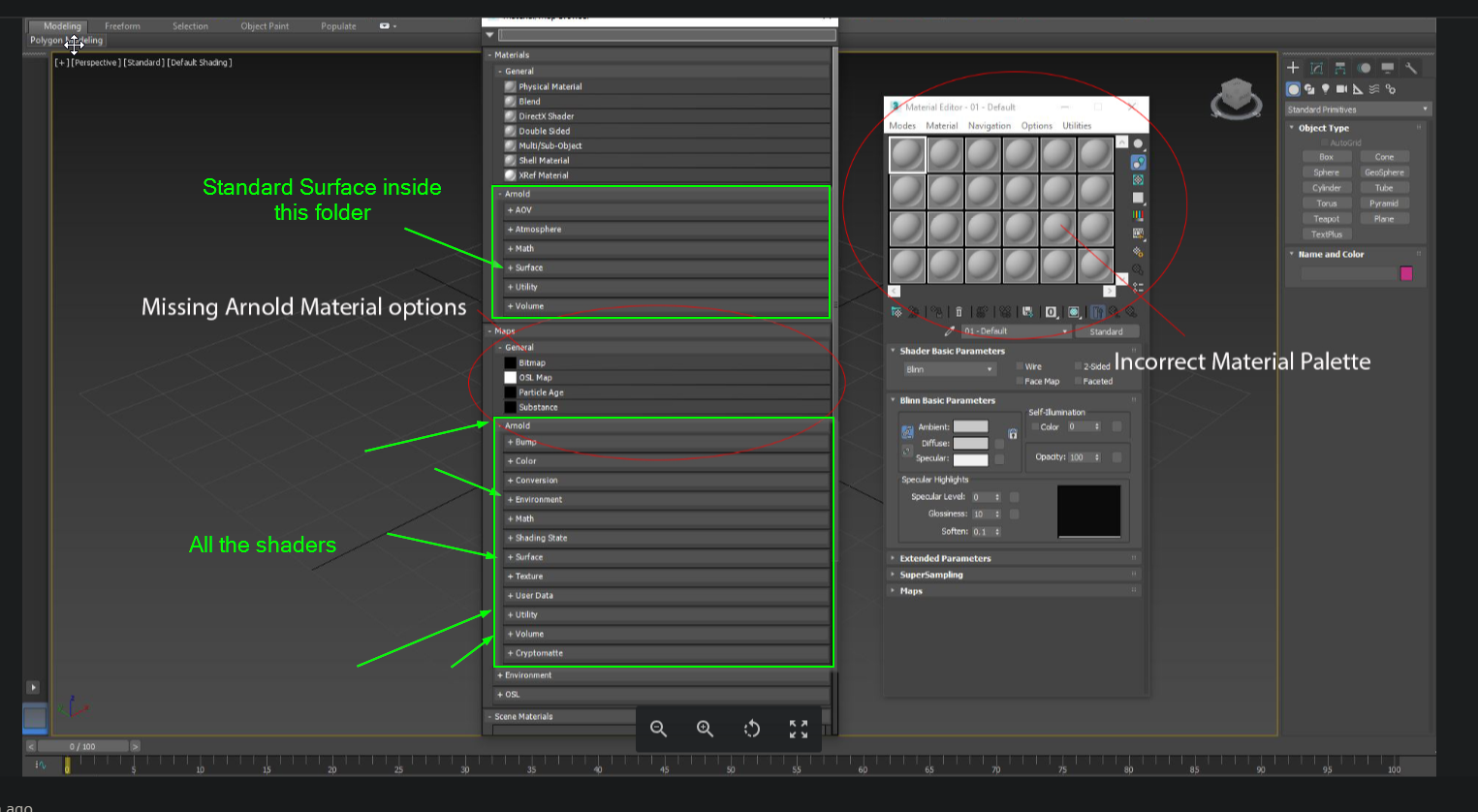Select the Space Warps category icon

point(1374,89)
